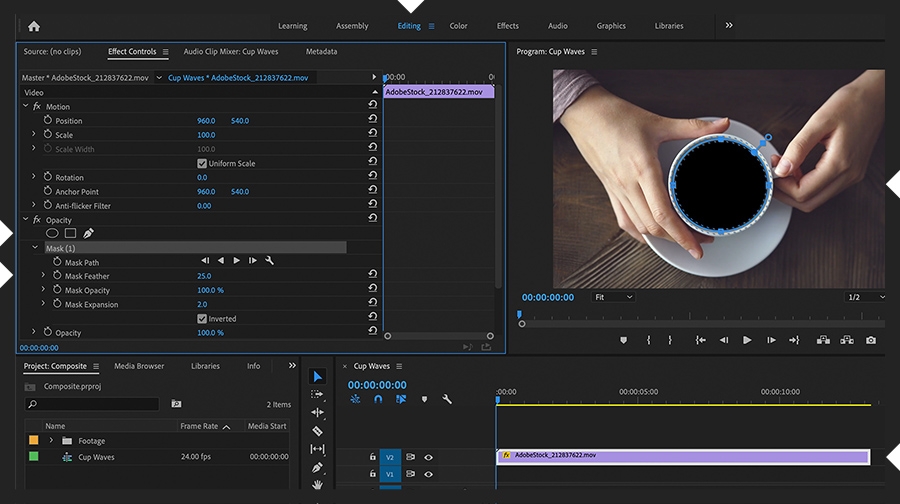The width and height of the screenshot is (900, 504).
Task: Click the Mask Feather value 25.0
Action: 204,276
